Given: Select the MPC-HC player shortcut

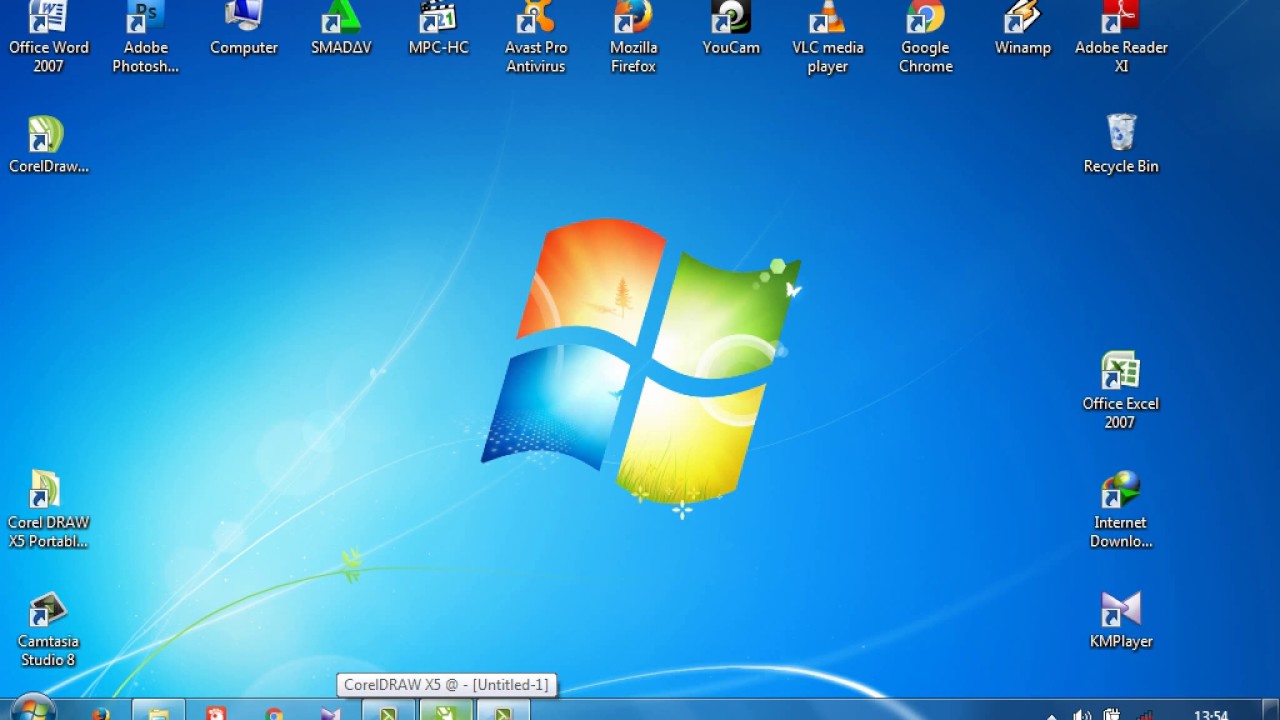Looking at the screenshot, I should click(438, 30).
